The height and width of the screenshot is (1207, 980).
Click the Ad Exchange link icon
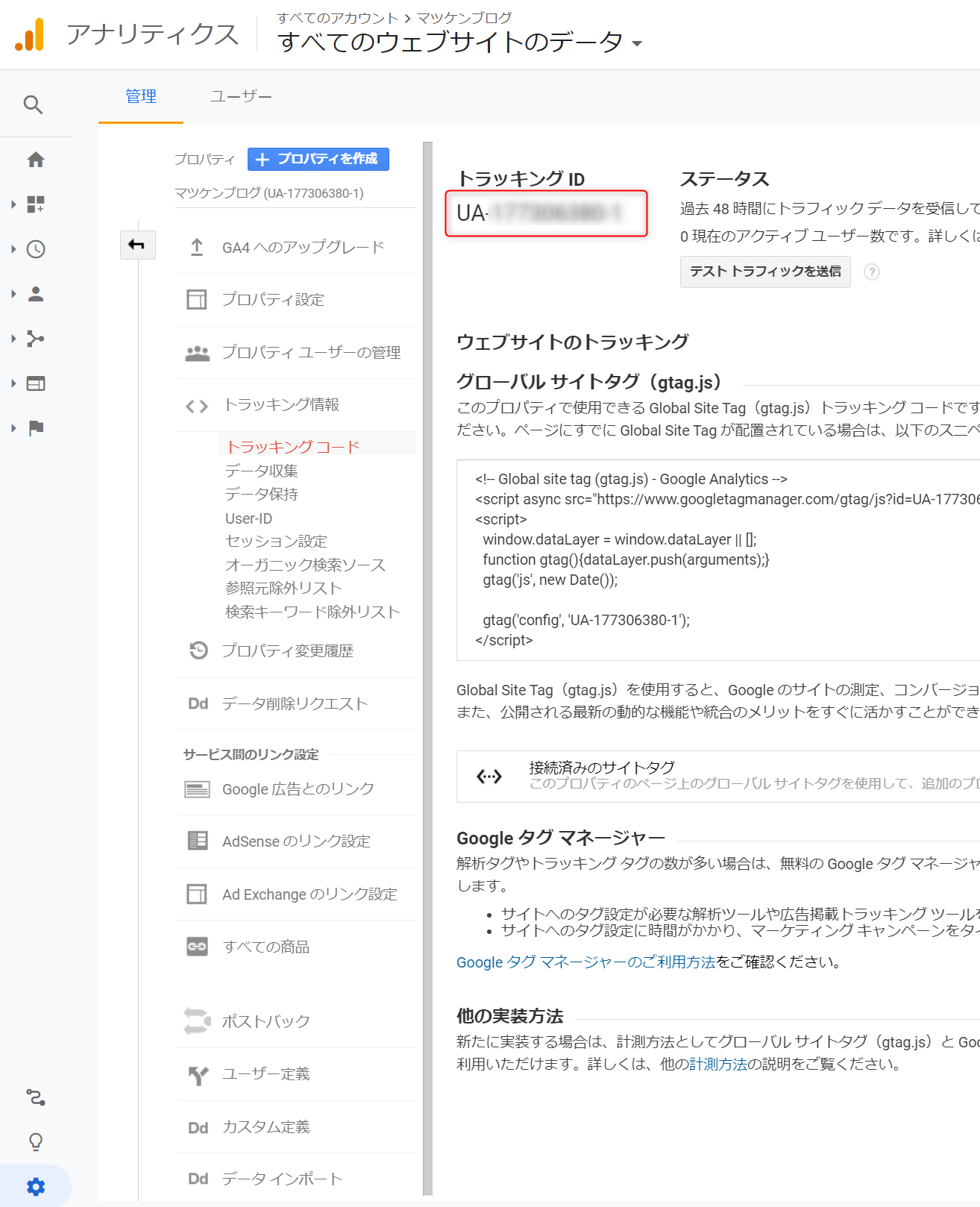[x=197, y=894]
